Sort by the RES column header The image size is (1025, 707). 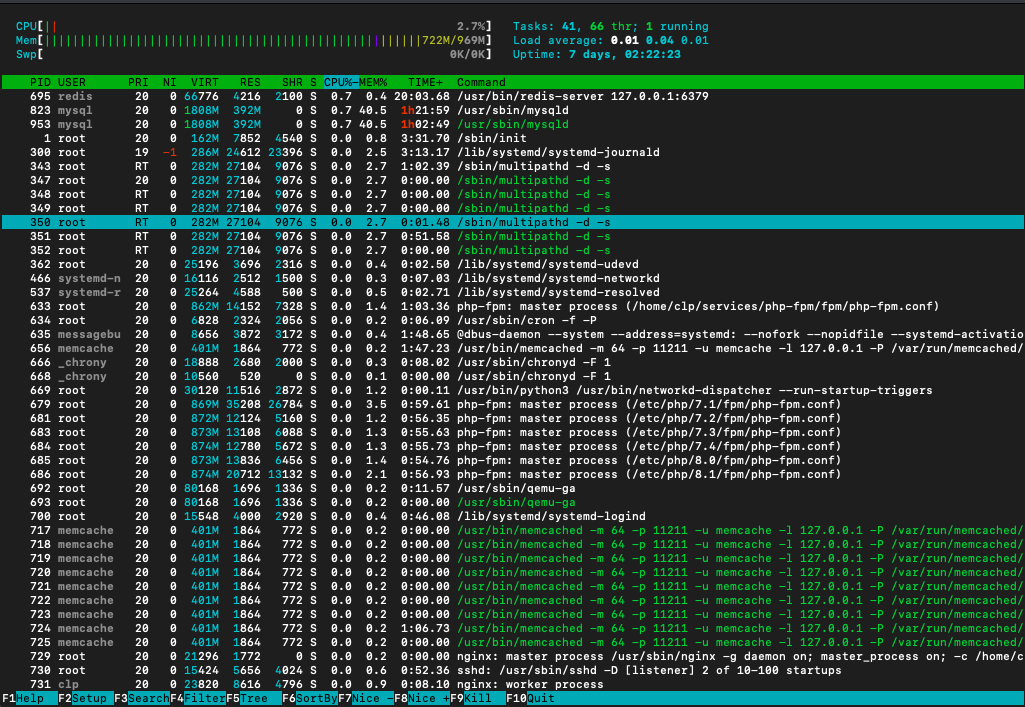click(x=250, y=82)
